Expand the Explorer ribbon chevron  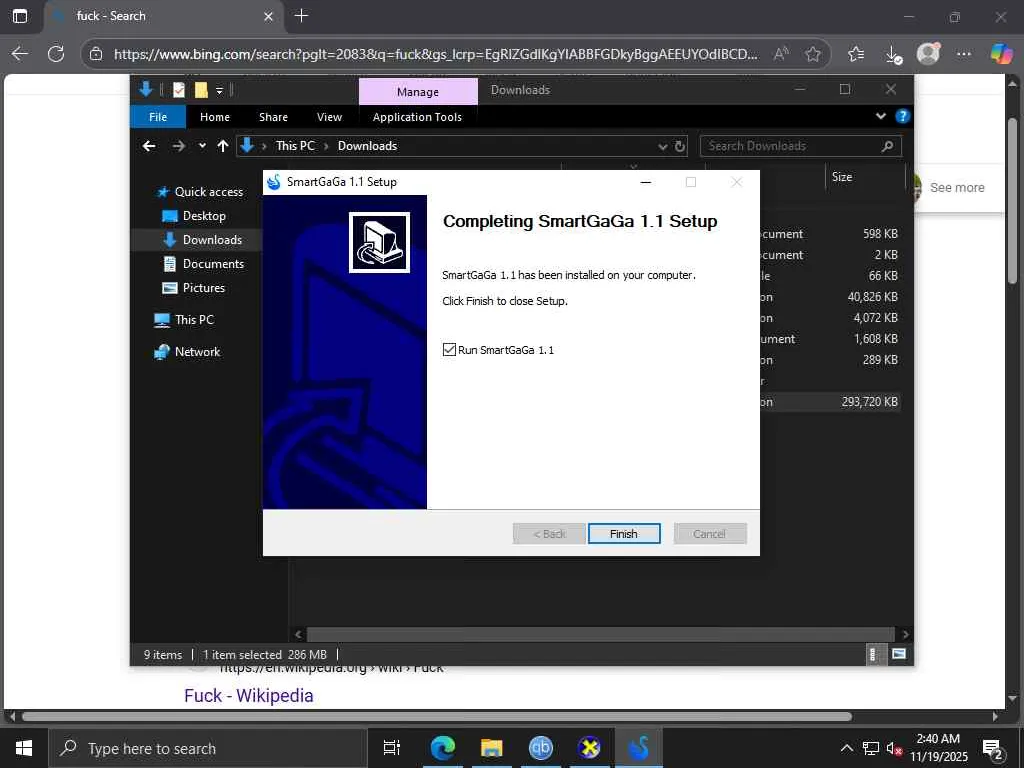(x=880, y=116)
